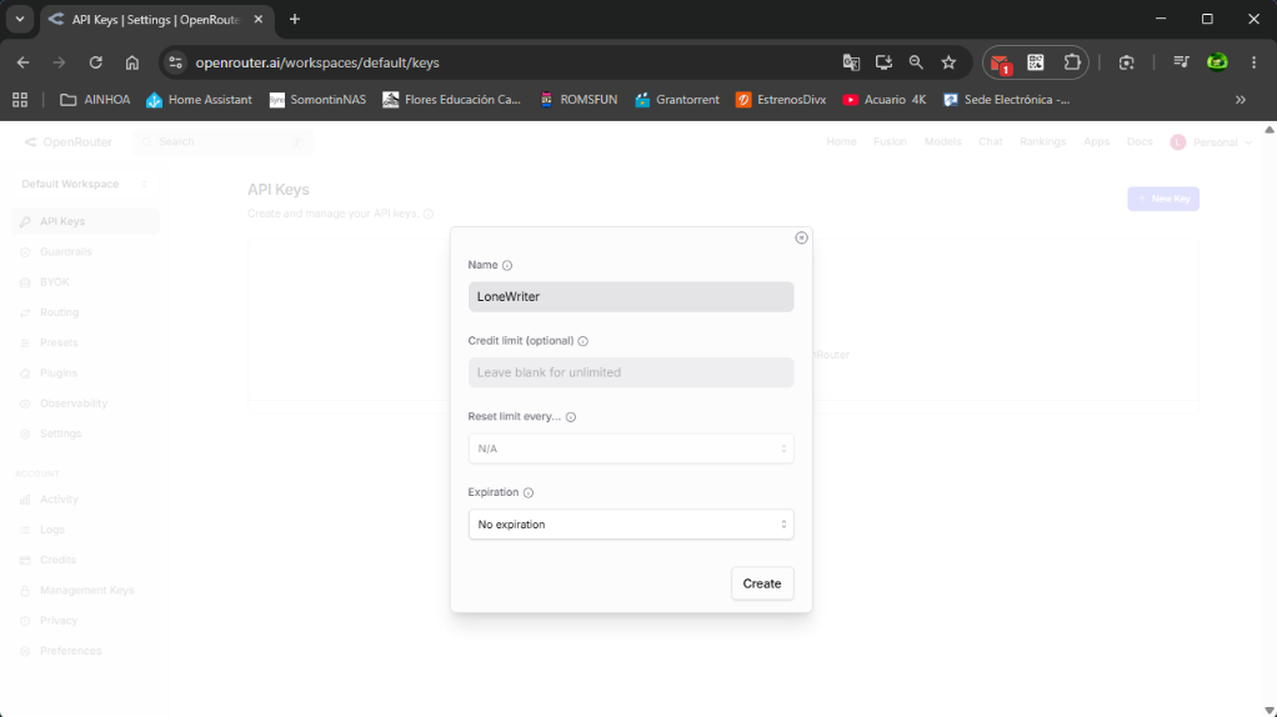Open the Extensions puzzle icon

(x=1072, y=62)
